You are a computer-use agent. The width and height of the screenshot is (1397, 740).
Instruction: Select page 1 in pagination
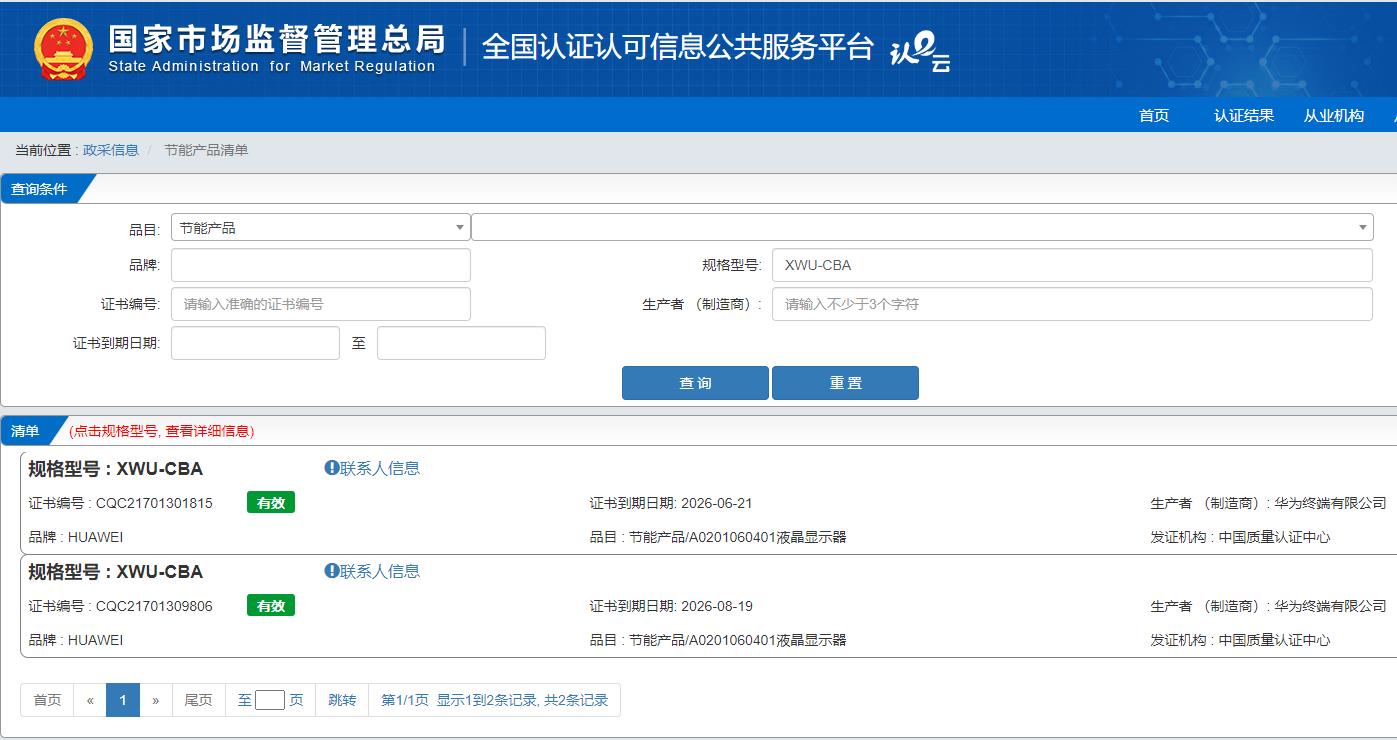click(x=123, y=700)
